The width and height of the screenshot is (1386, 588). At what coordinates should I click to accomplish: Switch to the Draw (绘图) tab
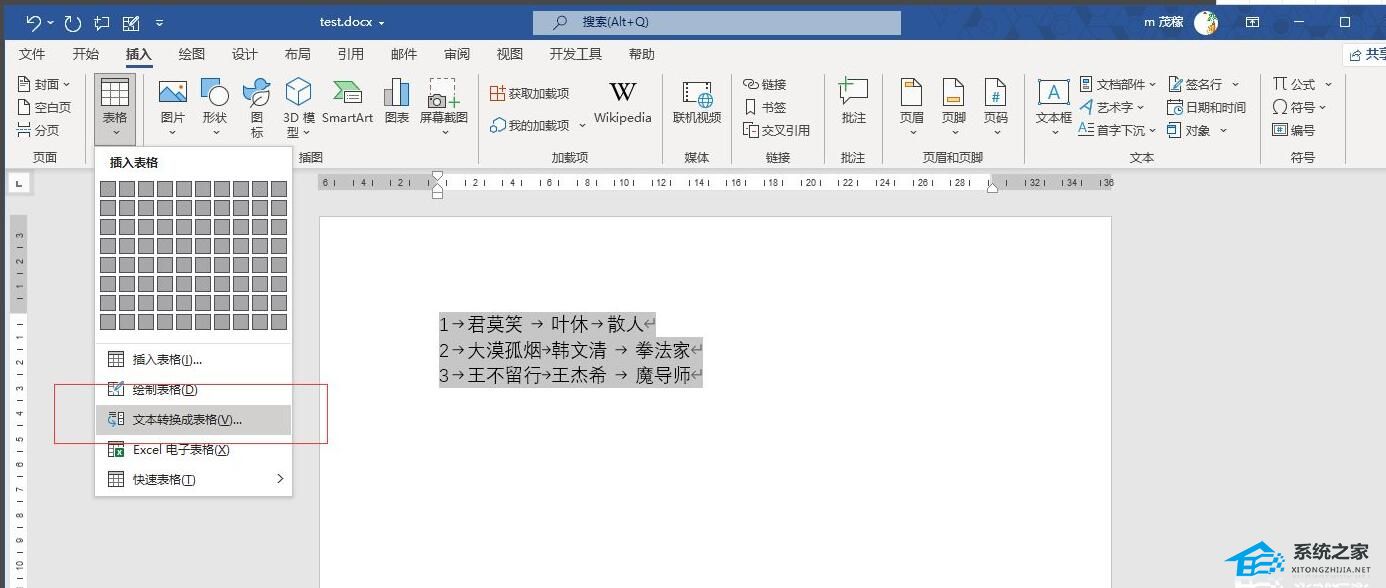click(191, 54)
